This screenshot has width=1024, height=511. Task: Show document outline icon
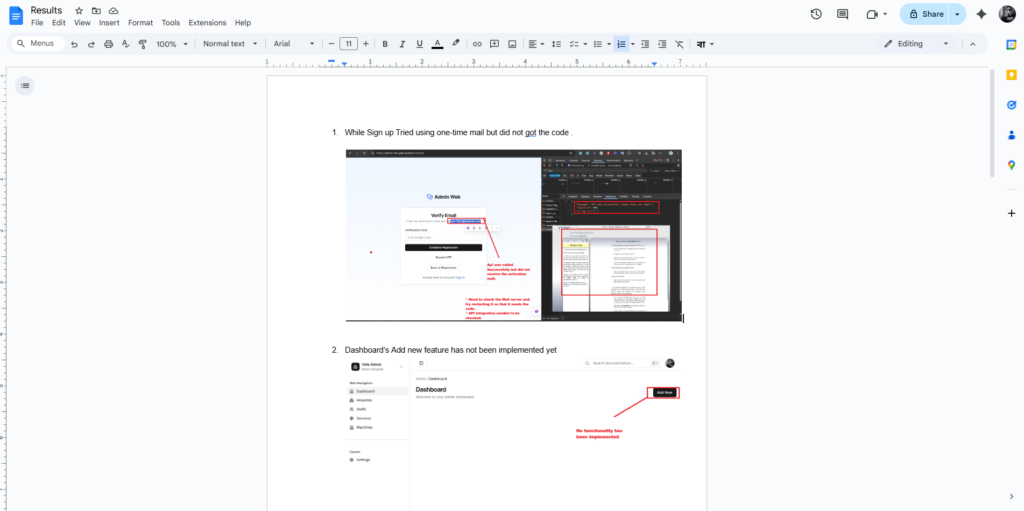coord(25,86)
